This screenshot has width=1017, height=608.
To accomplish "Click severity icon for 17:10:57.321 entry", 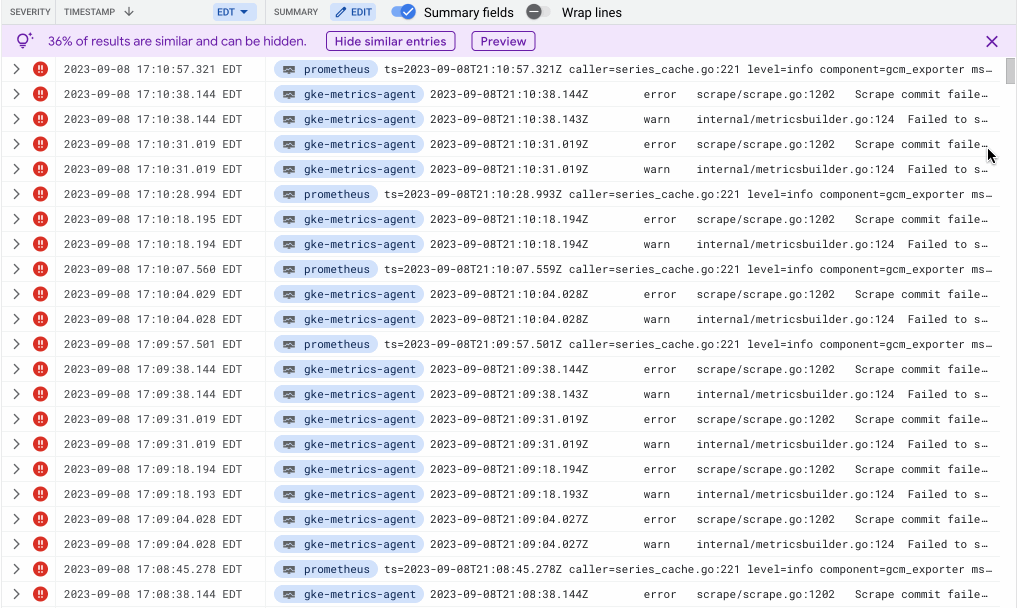I will tap(40, 69).
